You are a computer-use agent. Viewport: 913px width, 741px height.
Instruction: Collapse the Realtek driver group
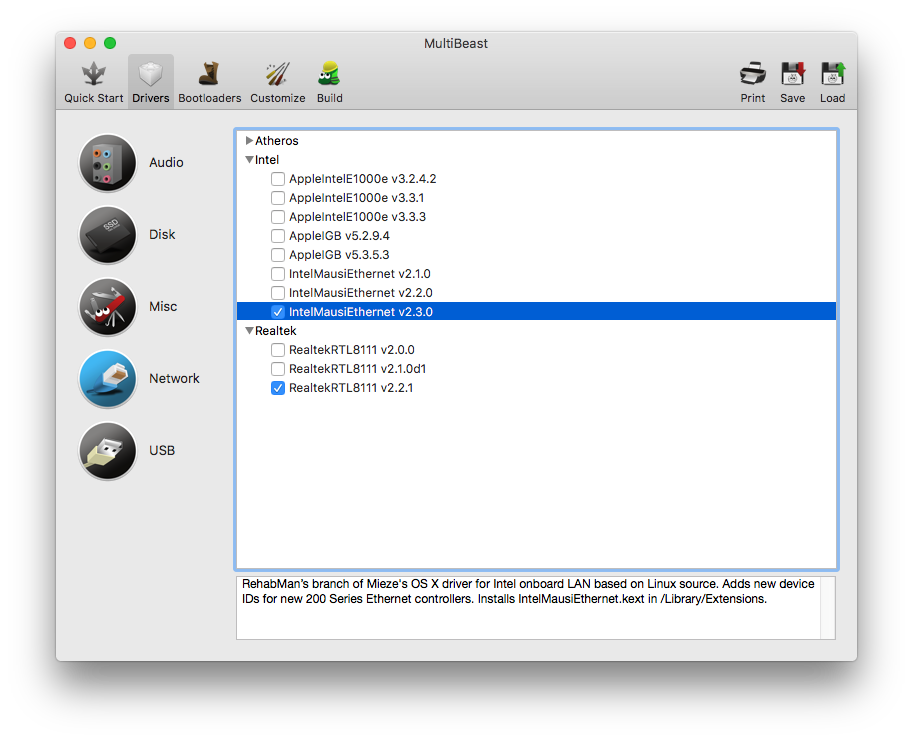[249, 331]
